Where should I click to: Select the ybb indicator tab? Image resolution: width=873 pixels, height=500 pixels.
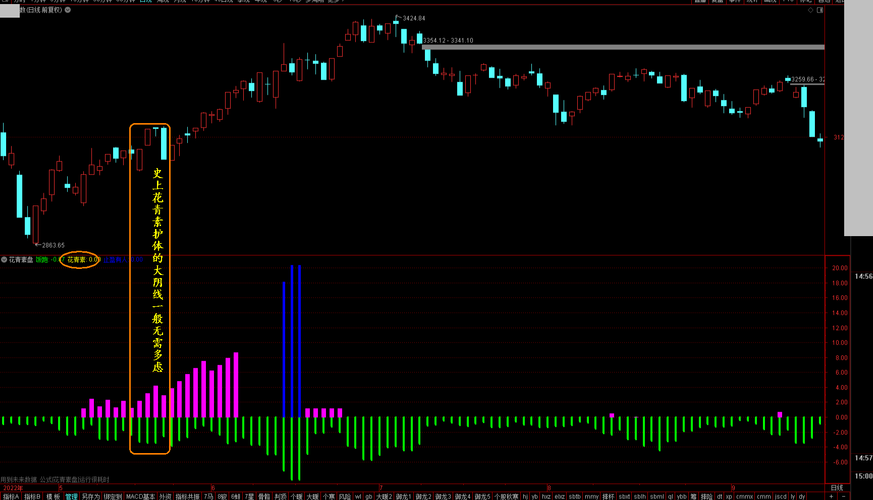point(681,496)
